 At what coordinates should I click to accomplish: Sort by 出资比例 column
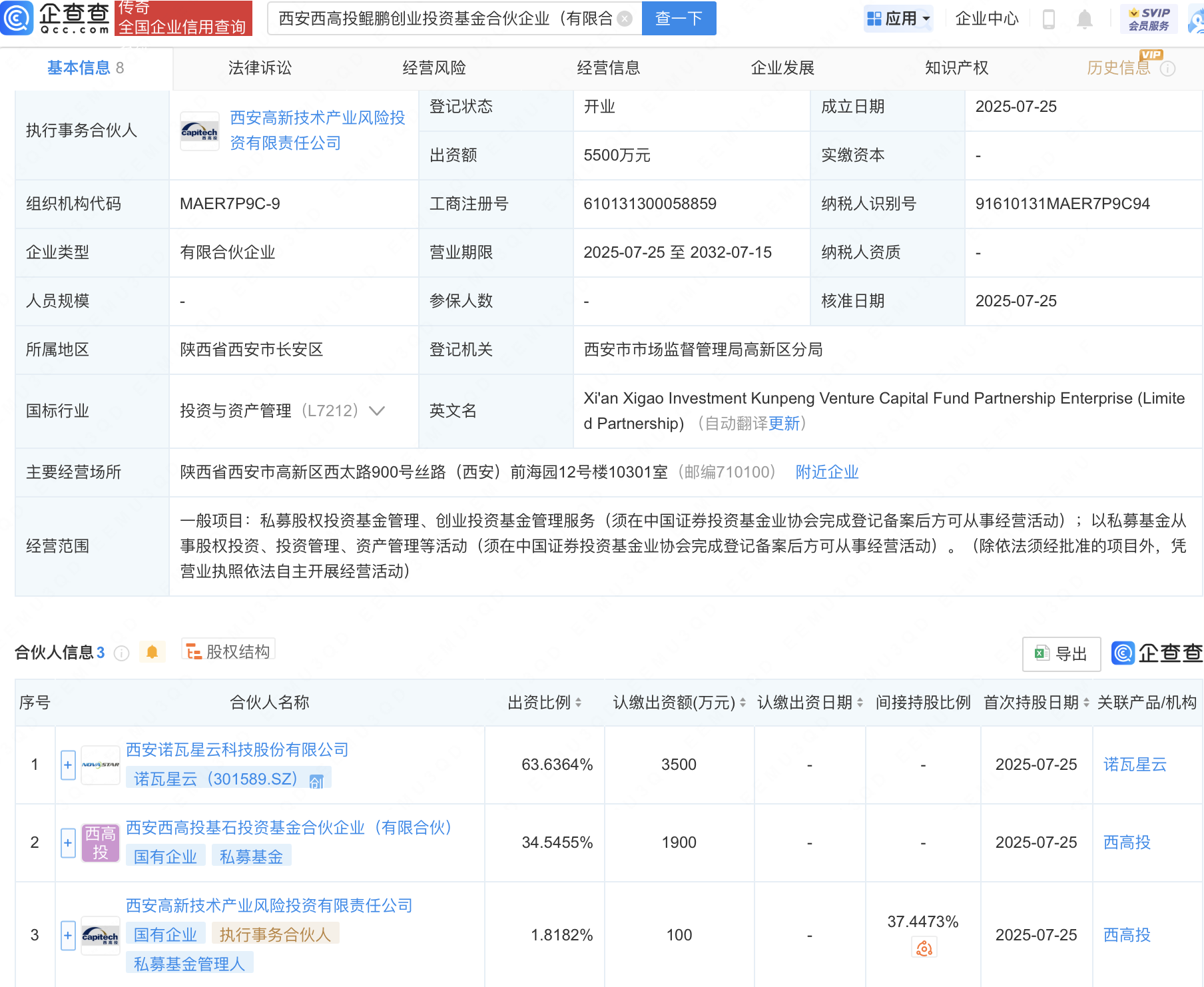pos(578,703)
